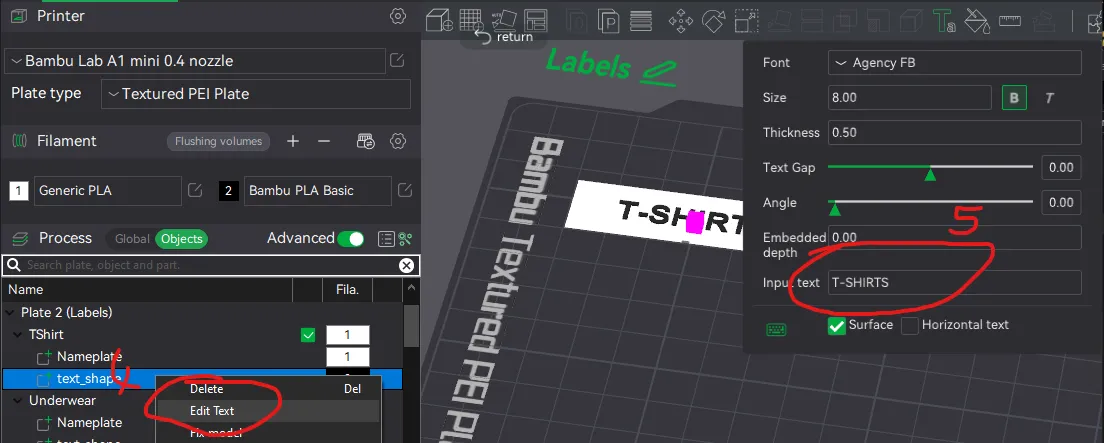Open the Generic PLA filament dropdown
The width and height of the screenshot is (1104, 443).
click(108, 190)
